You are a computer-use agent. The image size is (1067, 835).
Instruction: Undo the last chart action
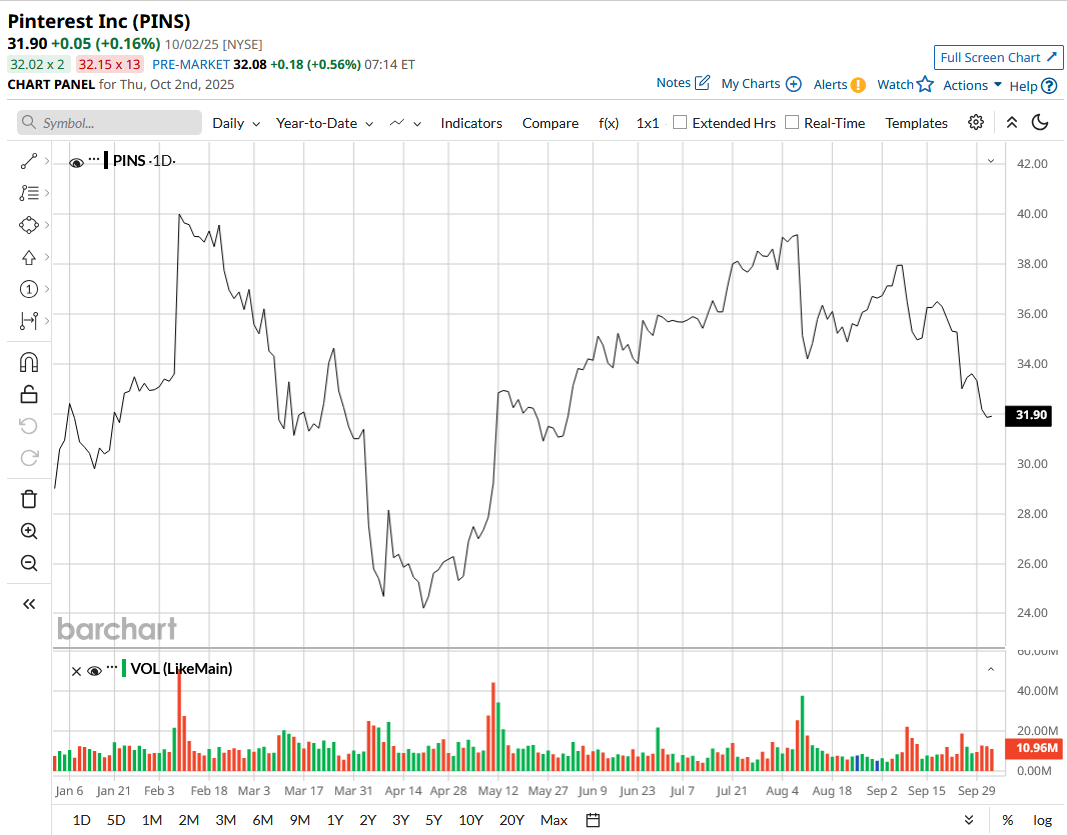point(29,426)
